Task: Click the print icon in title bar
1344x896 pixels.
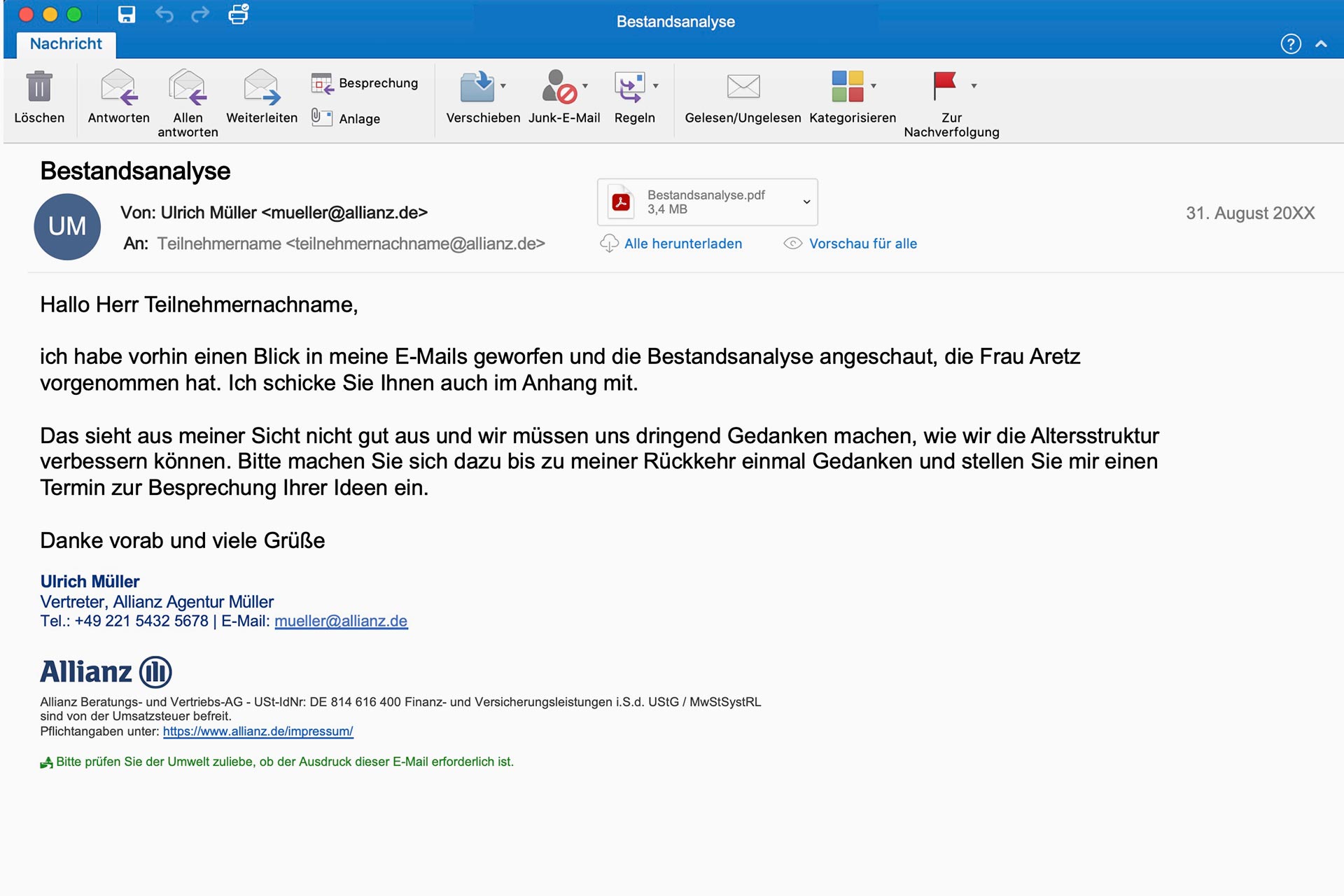Action: click(x=239, y=15)
